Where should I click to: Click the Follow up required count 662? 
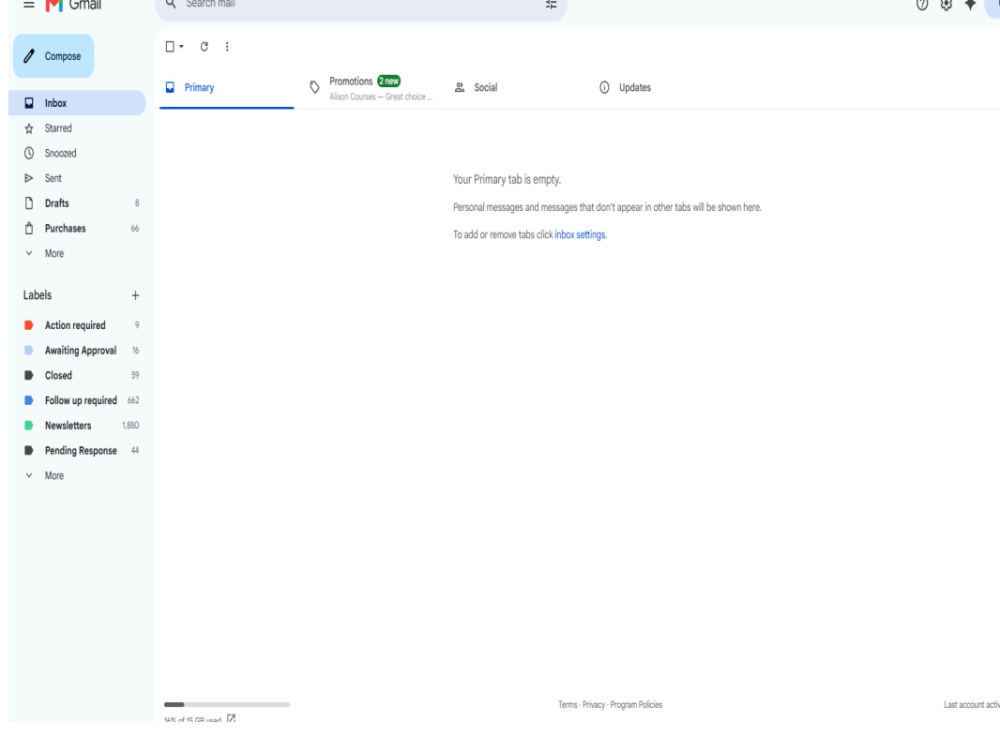coord(133,401)
